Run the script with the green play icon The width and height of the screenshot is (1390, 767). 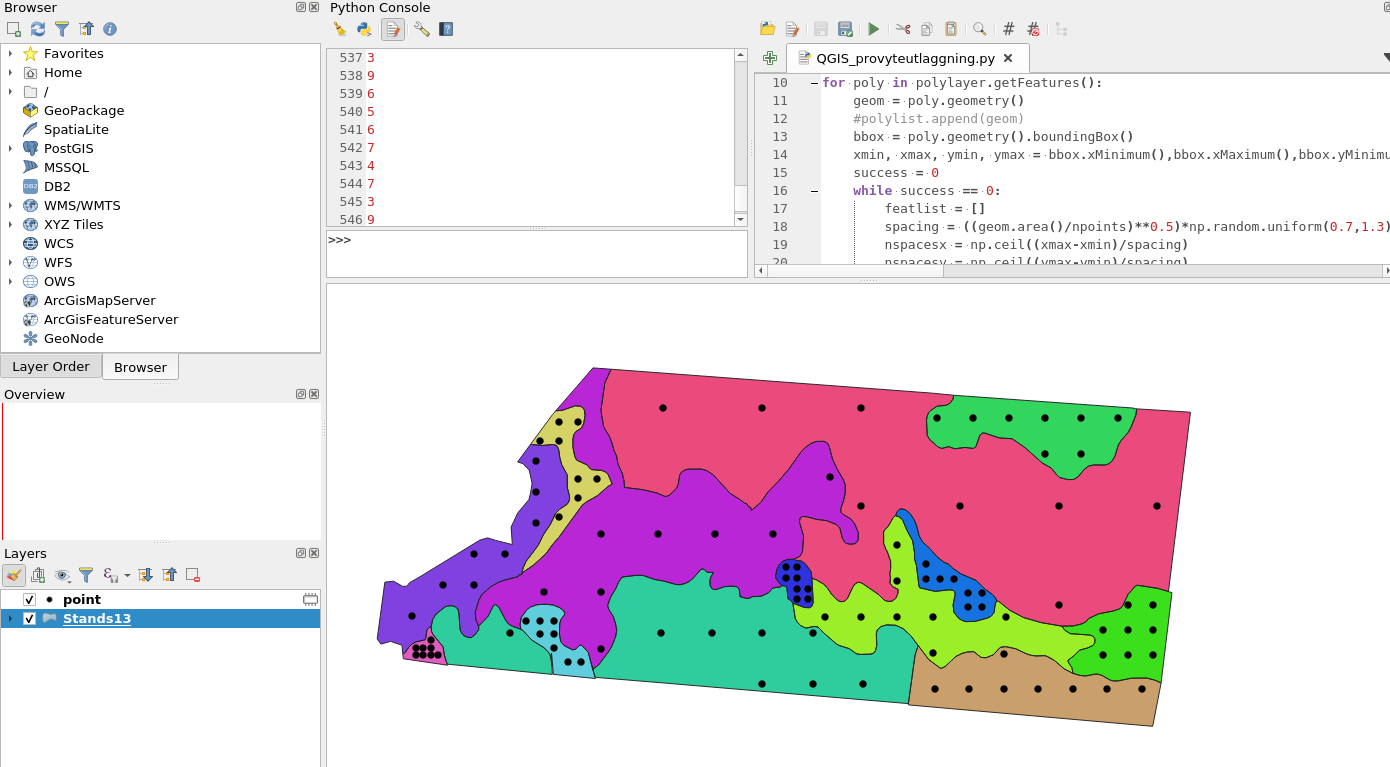tap(874, 29)
